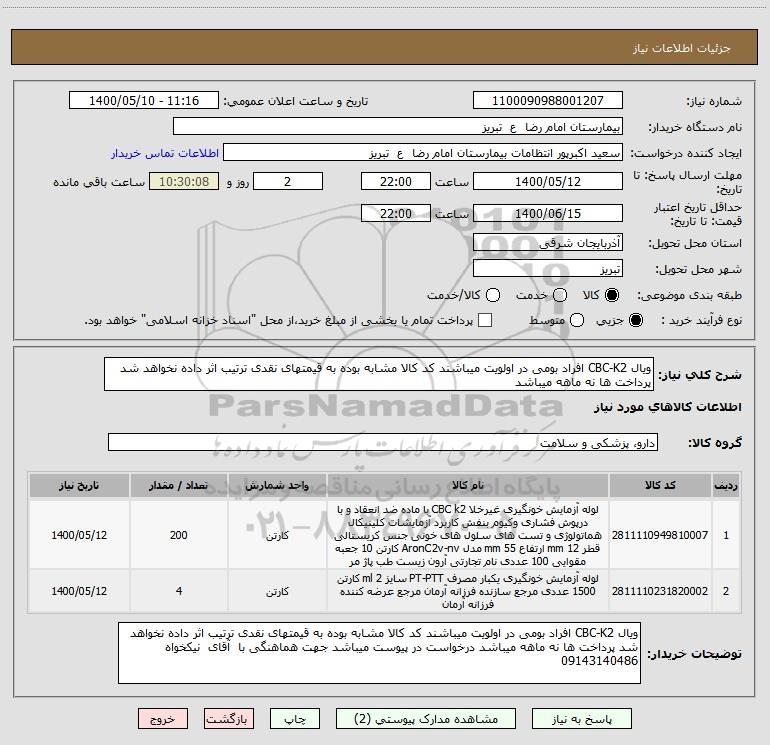
Task: Click quantity cell 4 in row 2
Action: coord(179,591)
